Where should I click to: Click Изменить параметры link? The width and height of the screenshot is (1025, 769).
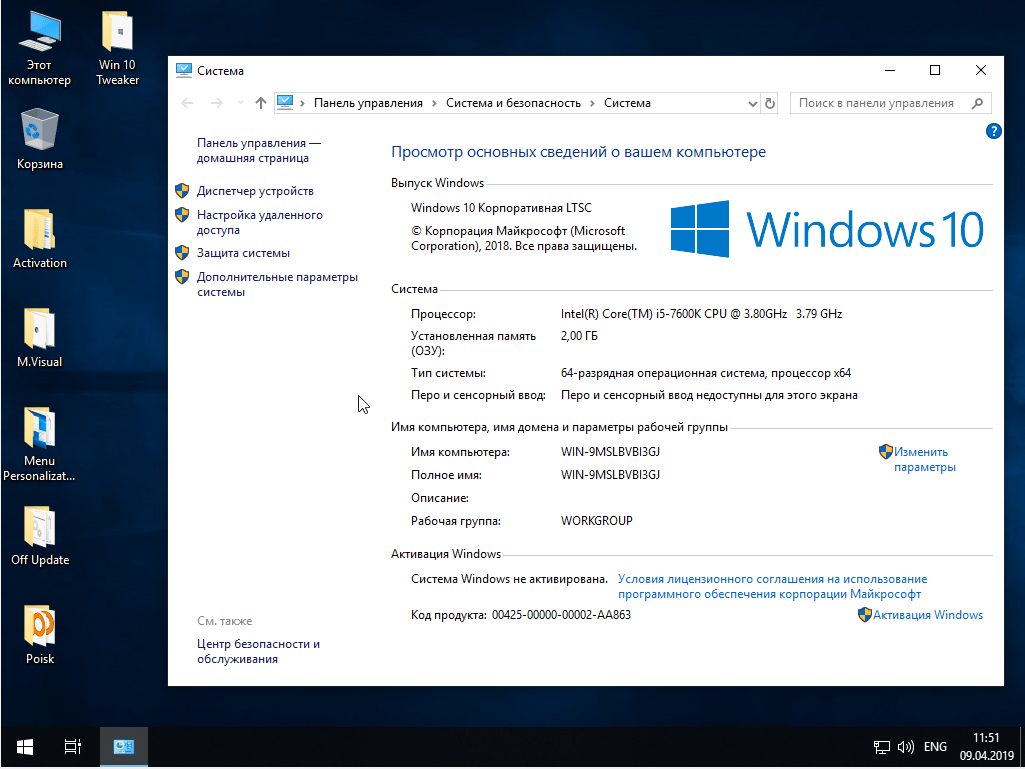924,459
